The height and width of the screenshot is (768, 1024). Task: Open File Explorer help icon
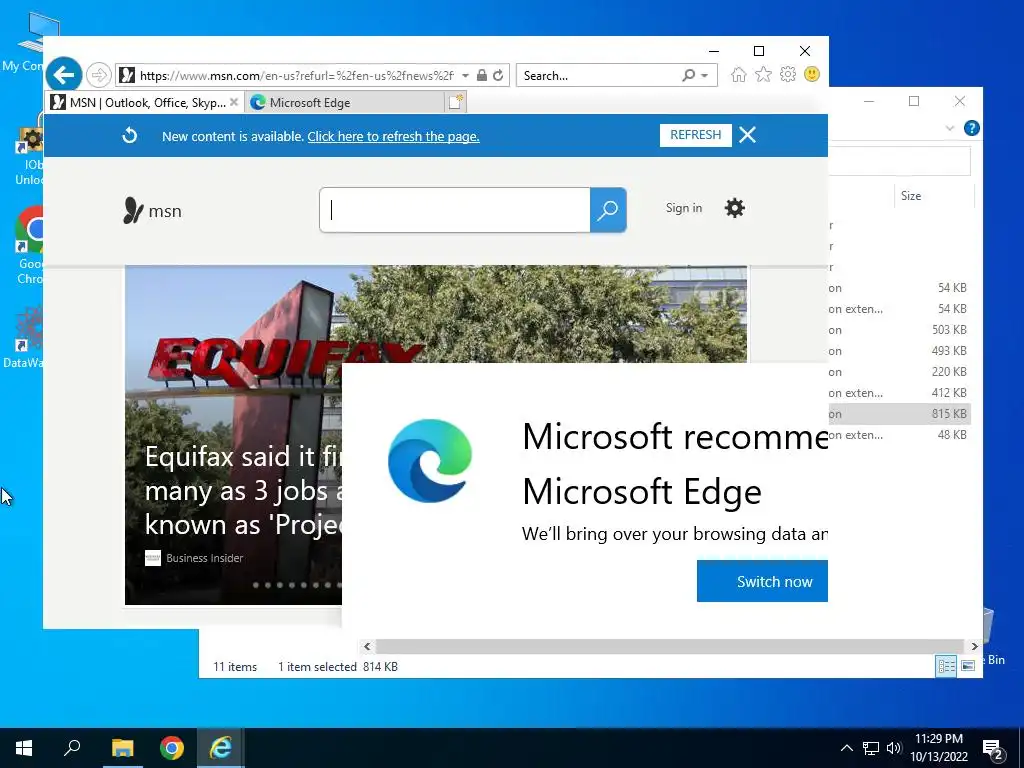[x=972, y=128]
